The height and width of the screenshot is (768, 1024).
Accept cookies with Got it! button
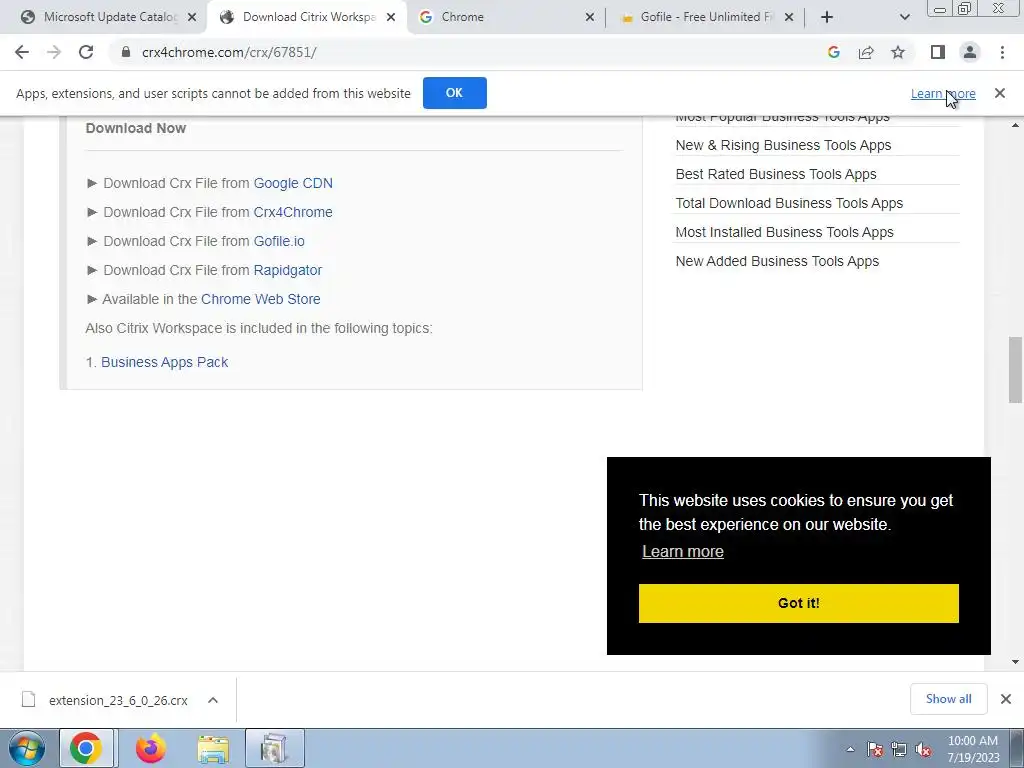(x=799, y=603)
